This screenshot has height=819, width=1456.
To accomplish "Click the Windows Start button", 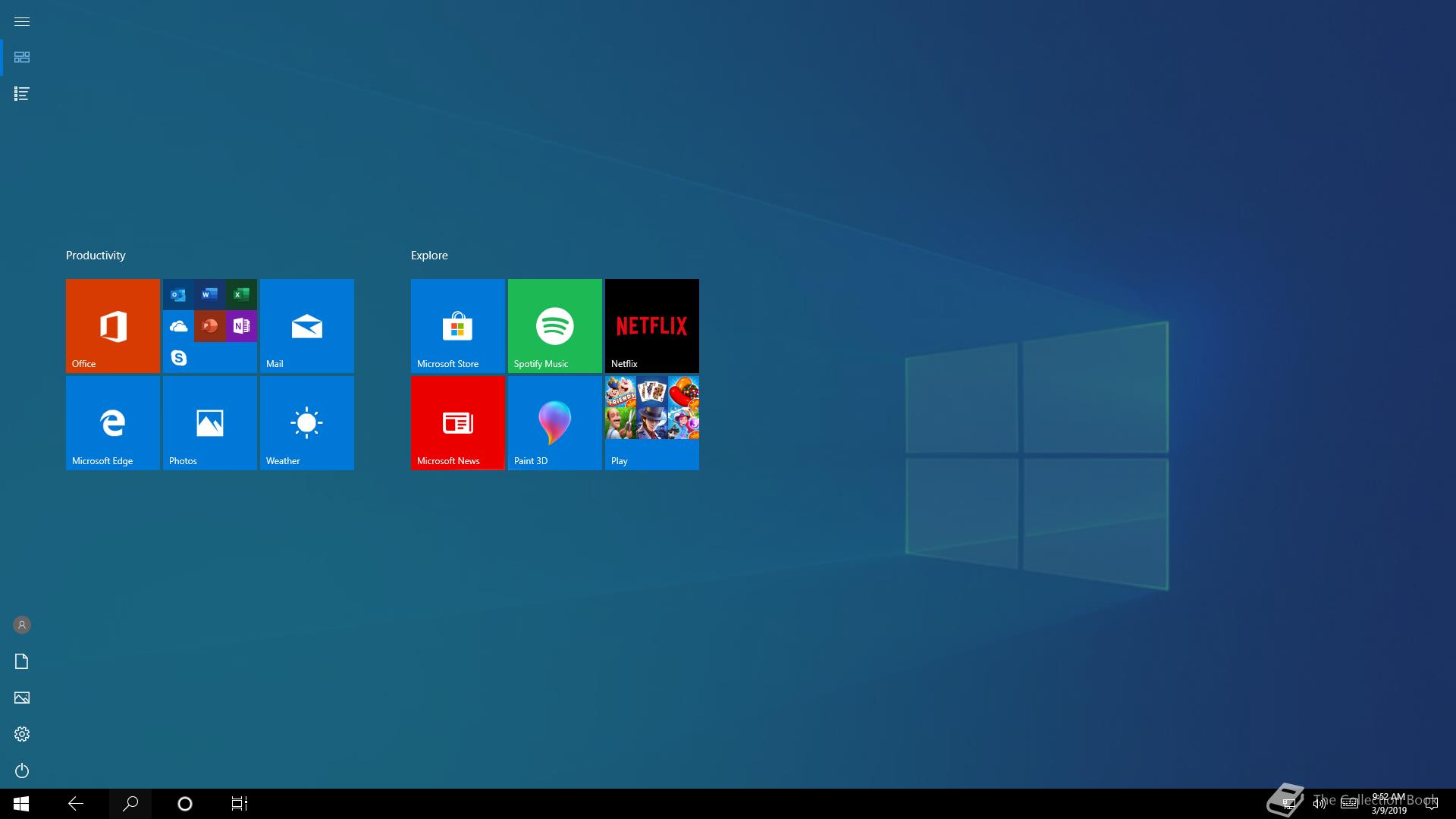I will (x=21, y=804).
